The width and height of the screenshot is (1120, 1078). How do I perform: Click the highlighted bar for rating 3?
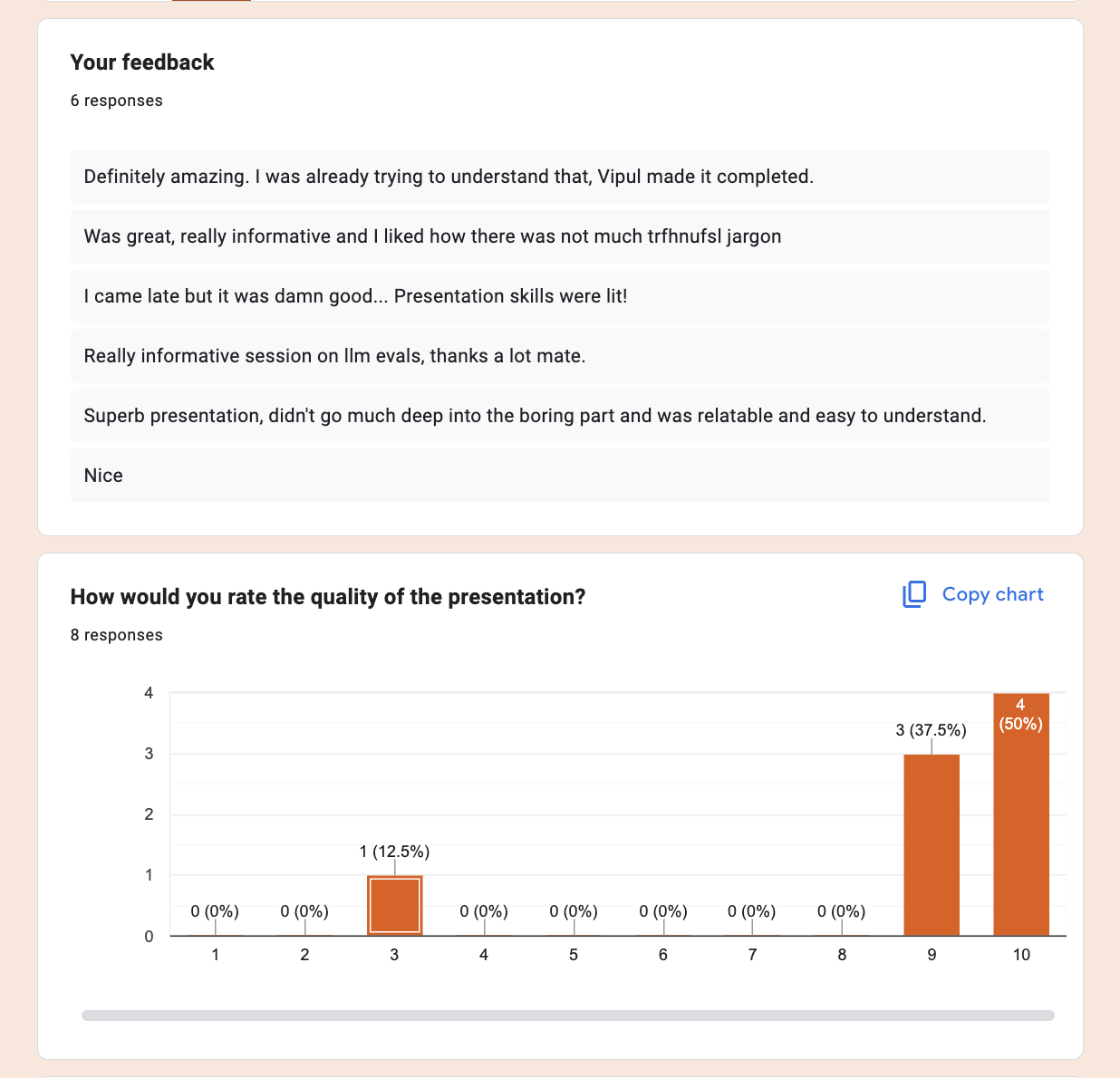tap(394, 905)
